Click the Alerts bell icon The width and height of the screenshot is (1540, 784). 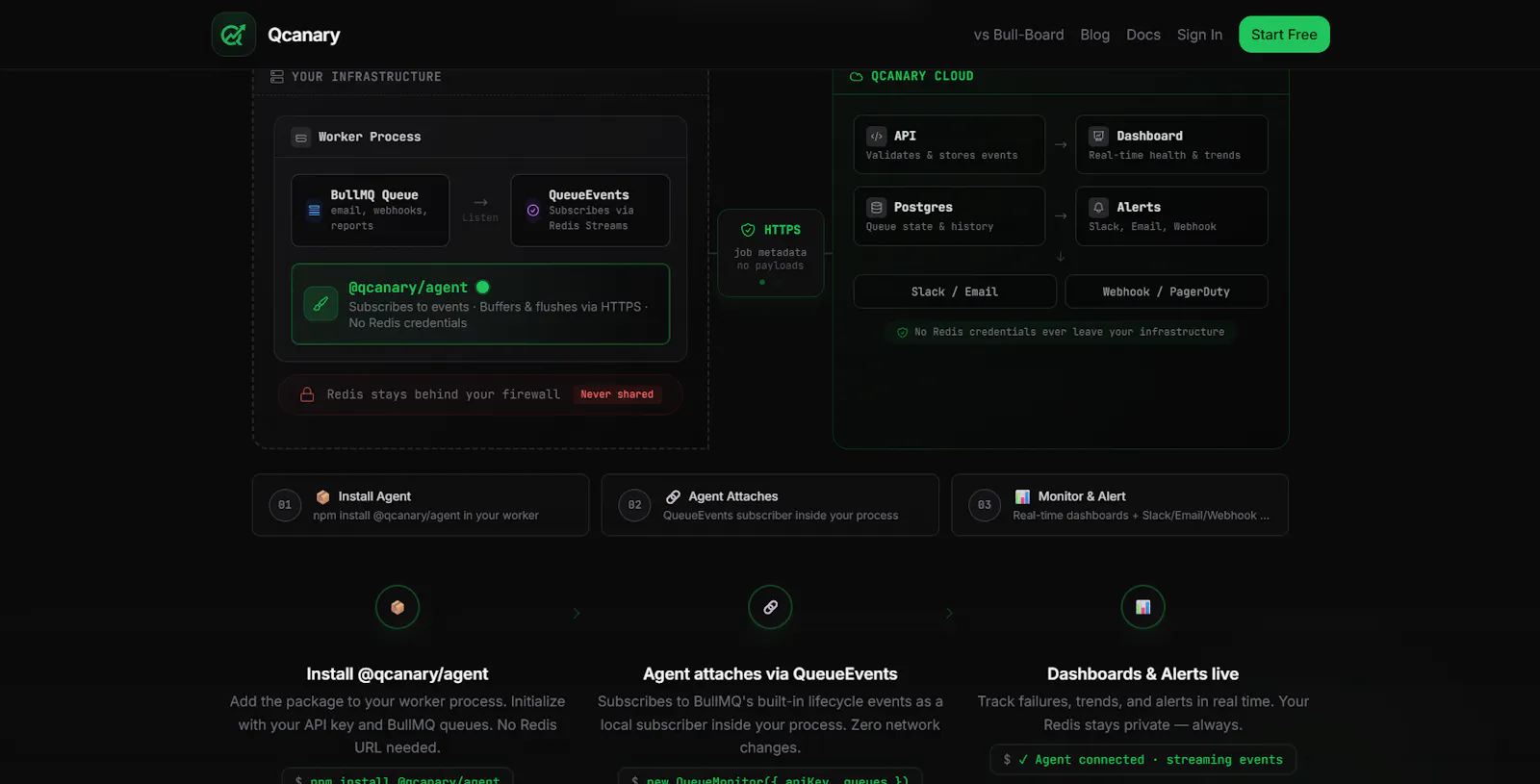(x=1098, y=208)
